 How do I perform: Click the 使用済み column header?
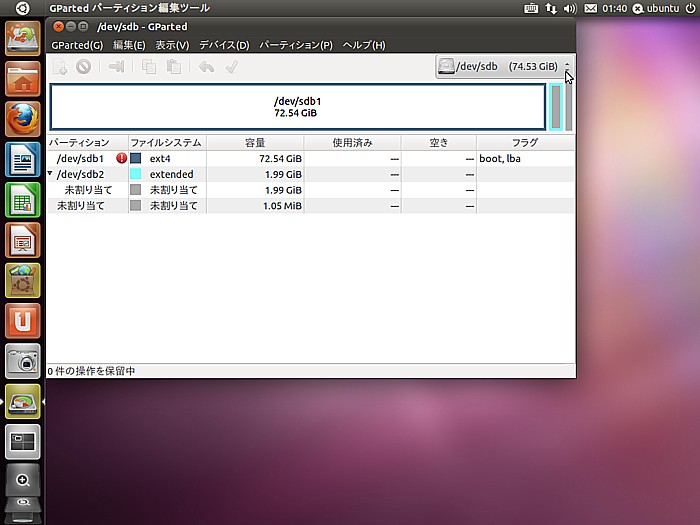pyautogui.click(x=352, y=142)
